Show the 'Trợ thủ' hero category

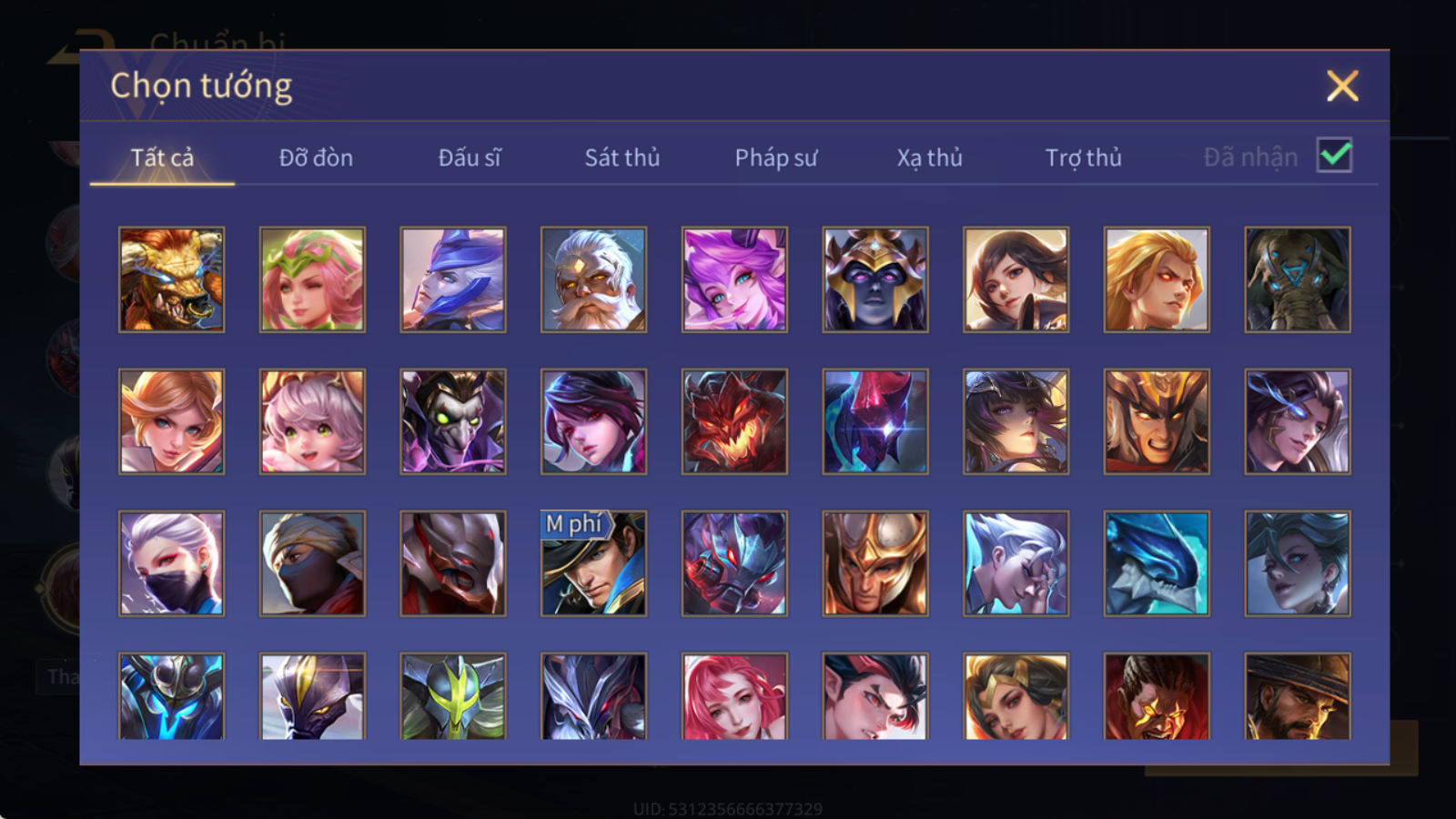pos(1083,157)
